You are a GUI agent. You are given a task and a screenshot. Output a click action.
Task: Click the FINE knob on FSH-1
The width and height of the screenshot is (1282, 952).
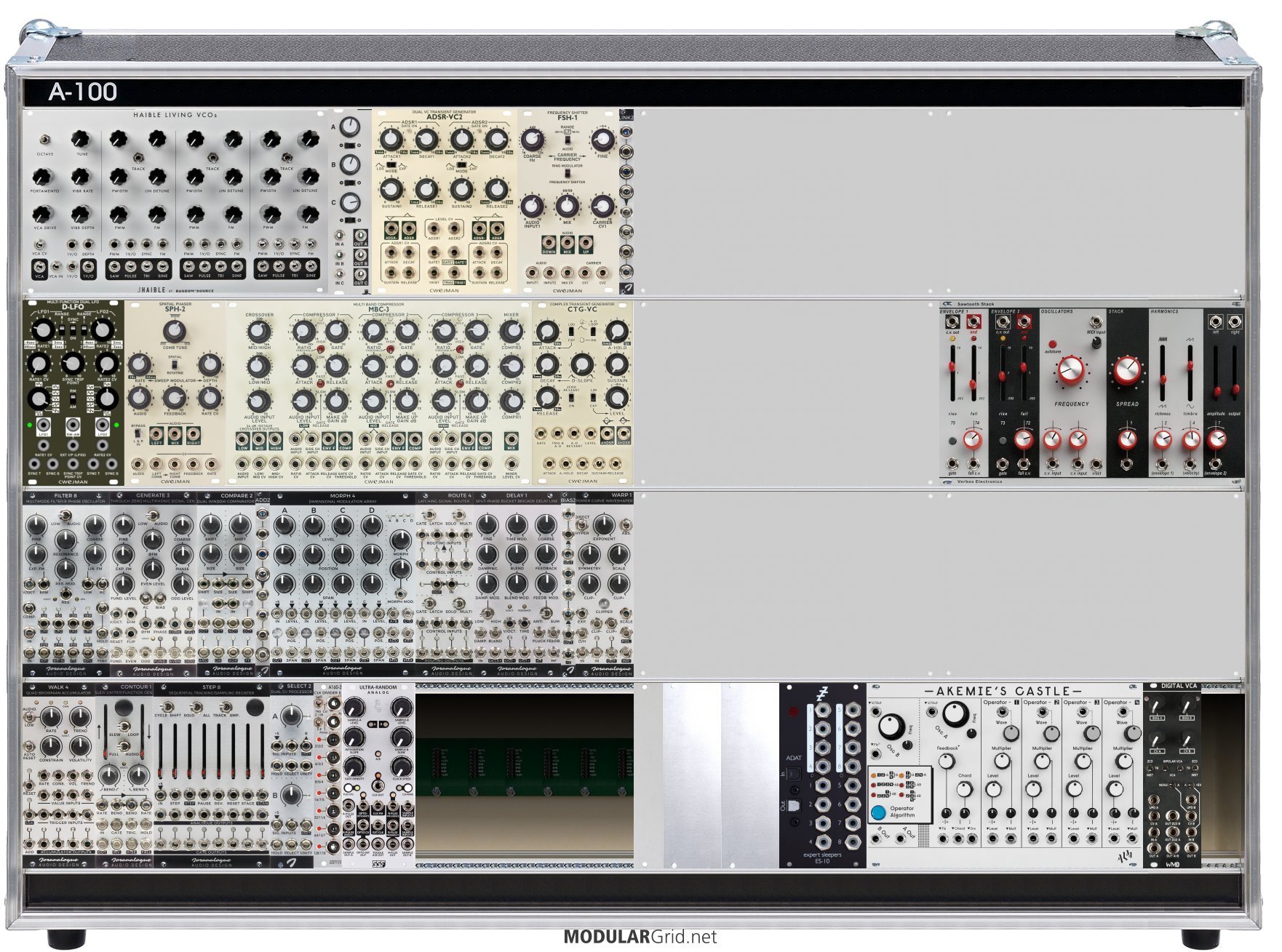(x=602, y=138)
